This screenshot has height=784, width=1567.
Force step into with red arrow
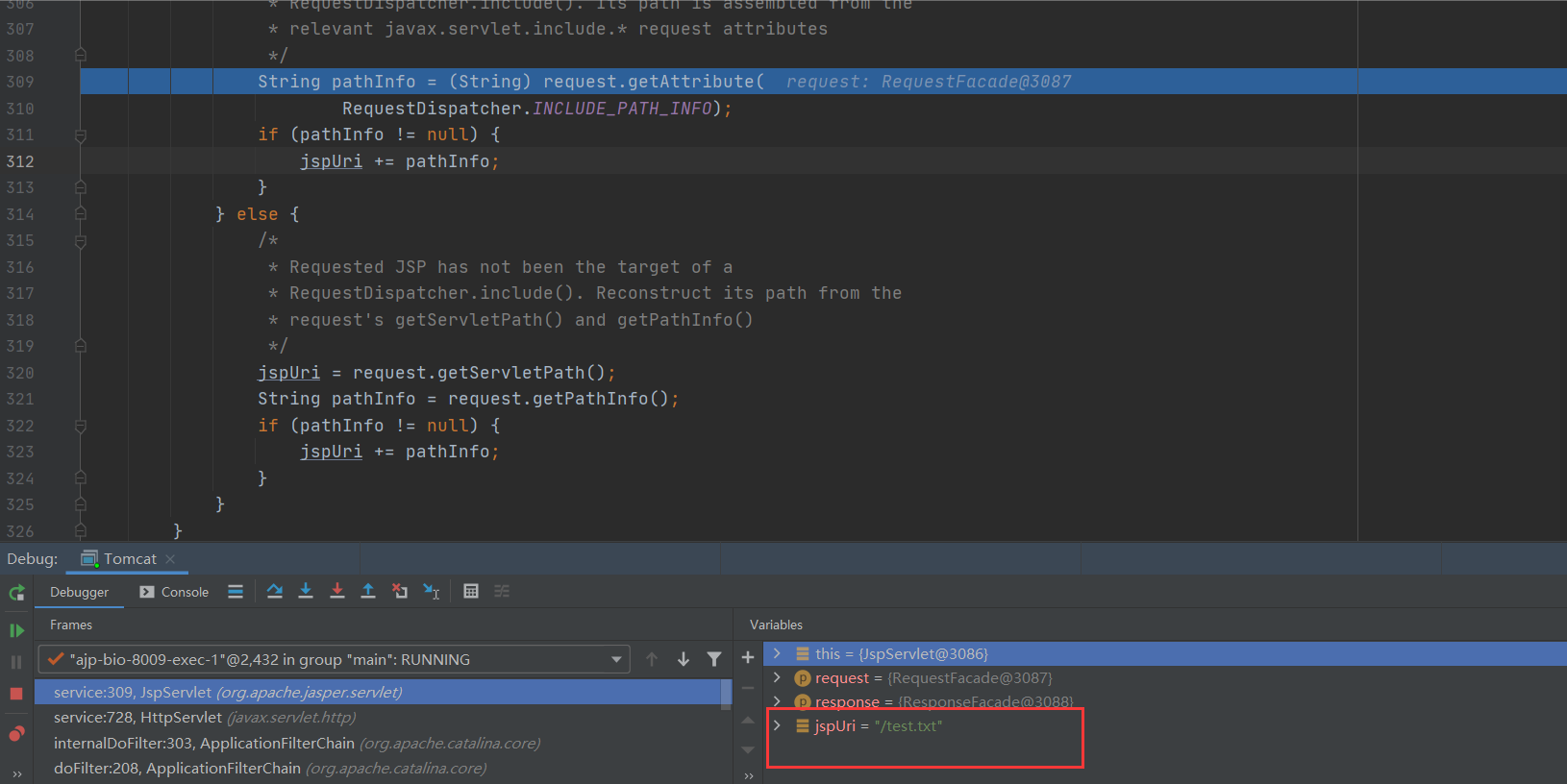[x=337, y=592]
